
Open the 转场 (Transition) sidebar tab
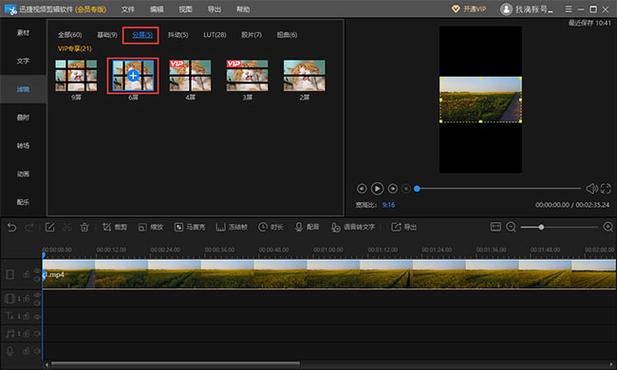tap(23, 146)
